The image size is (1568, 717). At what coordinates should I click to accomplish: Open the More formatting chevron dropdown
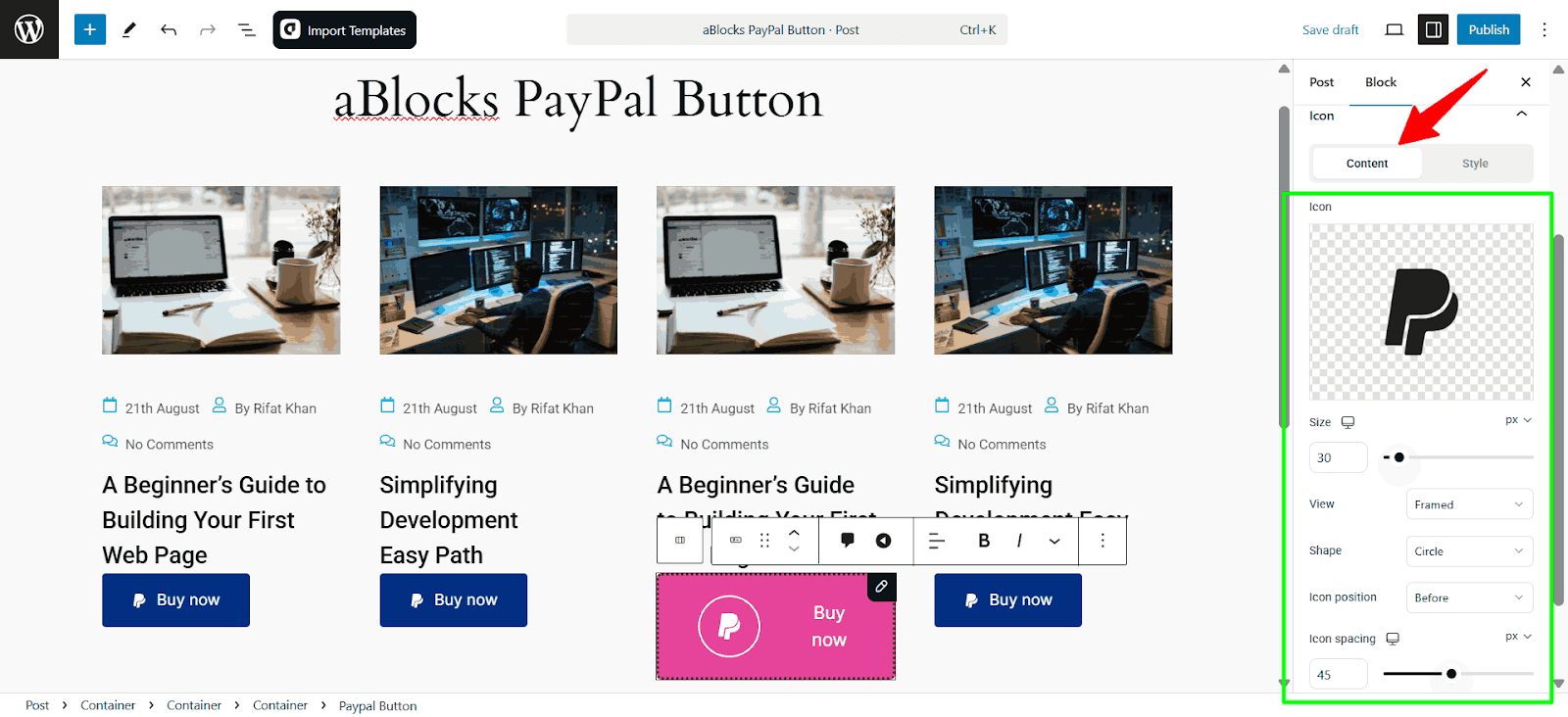pyautogui.click(x=1054, y=541)
